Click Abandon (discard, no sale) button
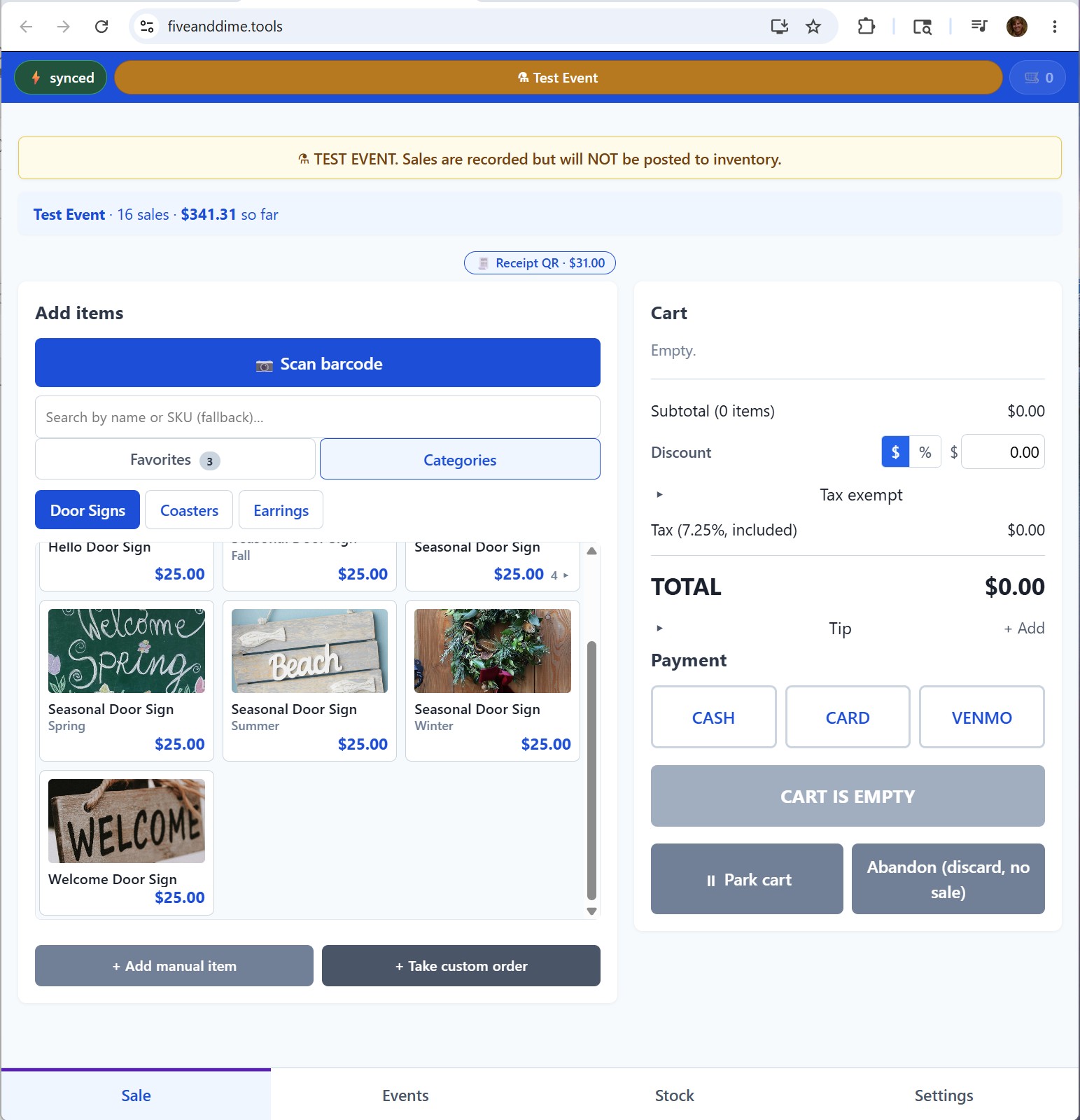The height and width of the screenshot is (1120, 1080). coord(948,879)
